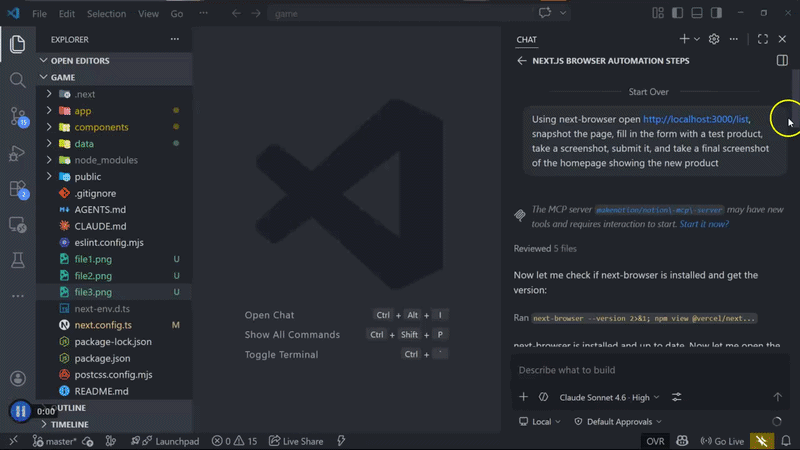
Task: Open the Edit menu
Action: [67, 14]
